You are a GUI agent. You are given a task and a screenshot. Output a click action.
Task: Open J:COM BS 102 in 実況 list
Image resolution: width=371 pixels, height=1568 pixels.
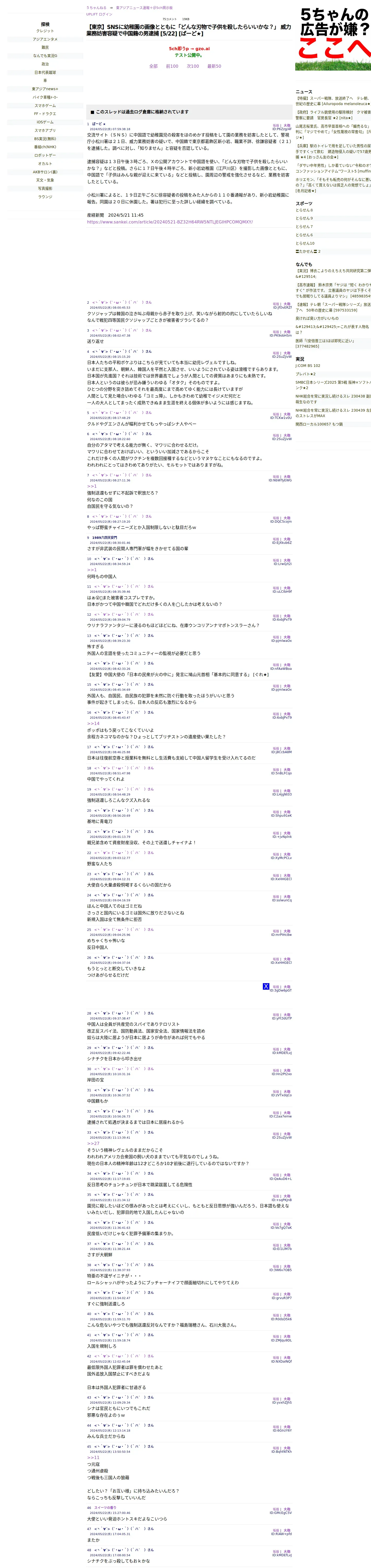[x=308, y=366]
